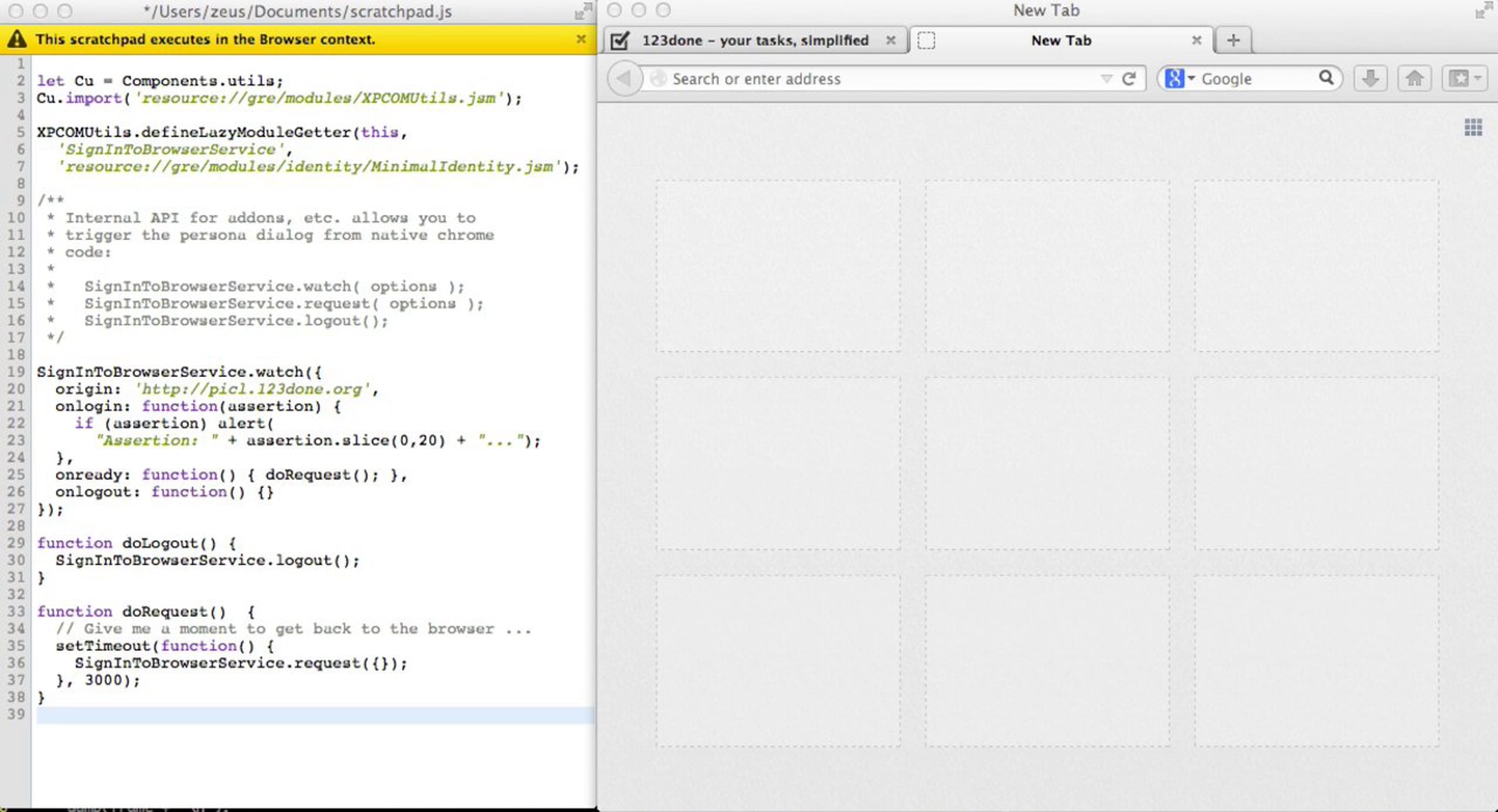Viewport: 1498px width, 812px height.
Task: Close the 123done tab
Action: [x=891, y=40]
